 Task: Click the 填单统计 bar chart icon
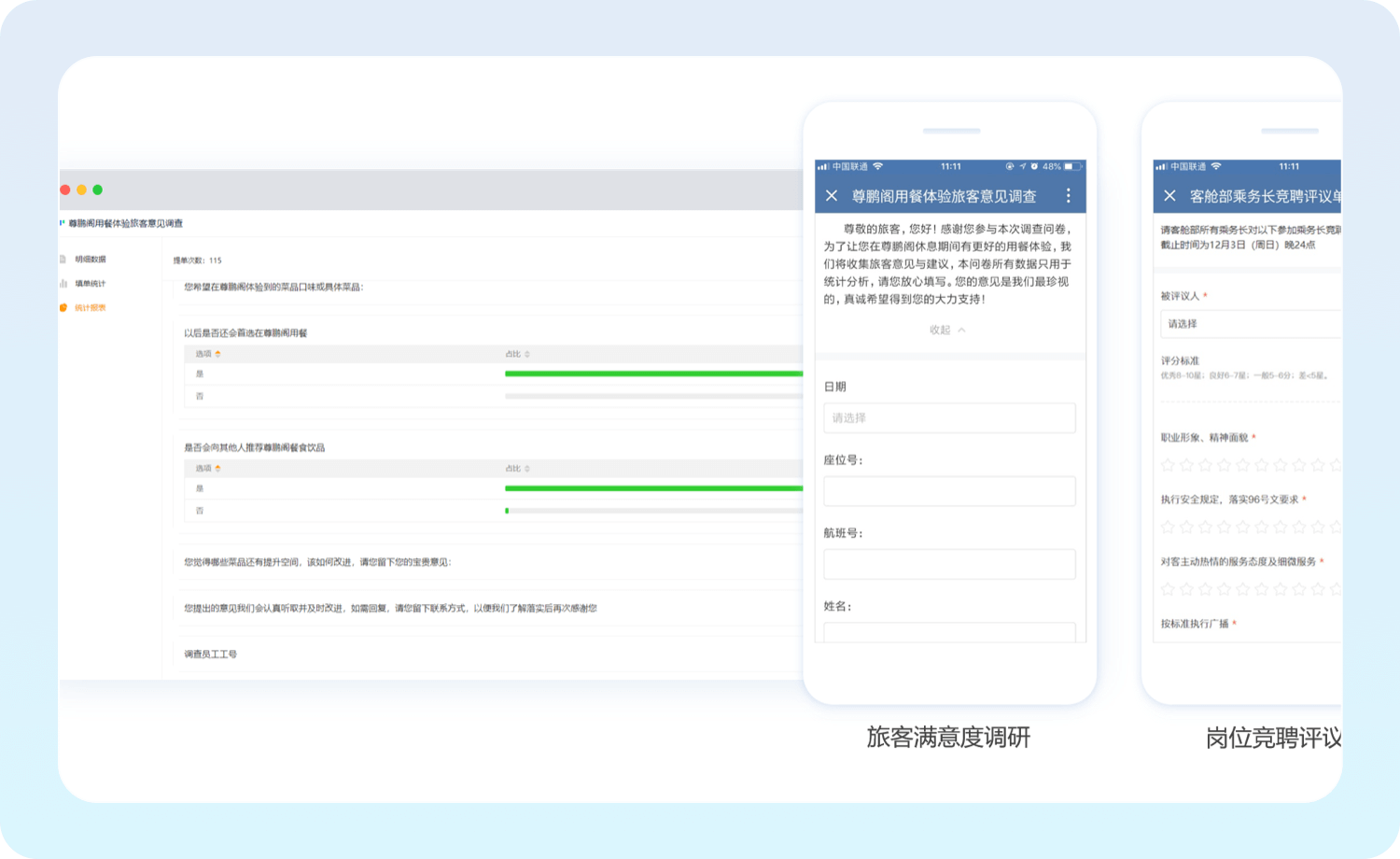[63, 284]
